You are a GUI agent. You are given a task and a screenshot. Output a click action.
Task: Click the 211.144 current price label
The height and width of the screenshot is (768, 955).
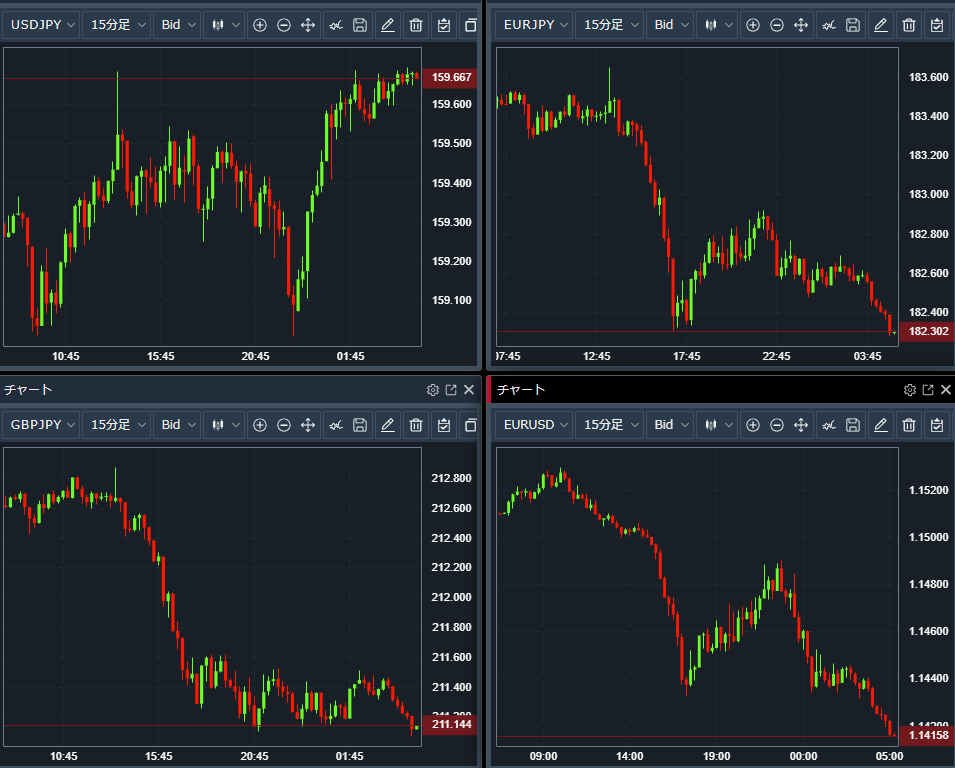tap(449, 724)
